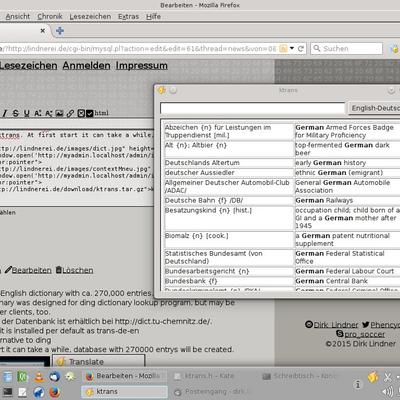Apply strikethrough formatting in the editor toolbar
This screenshot has width=400, height=400.
(15, 113)
